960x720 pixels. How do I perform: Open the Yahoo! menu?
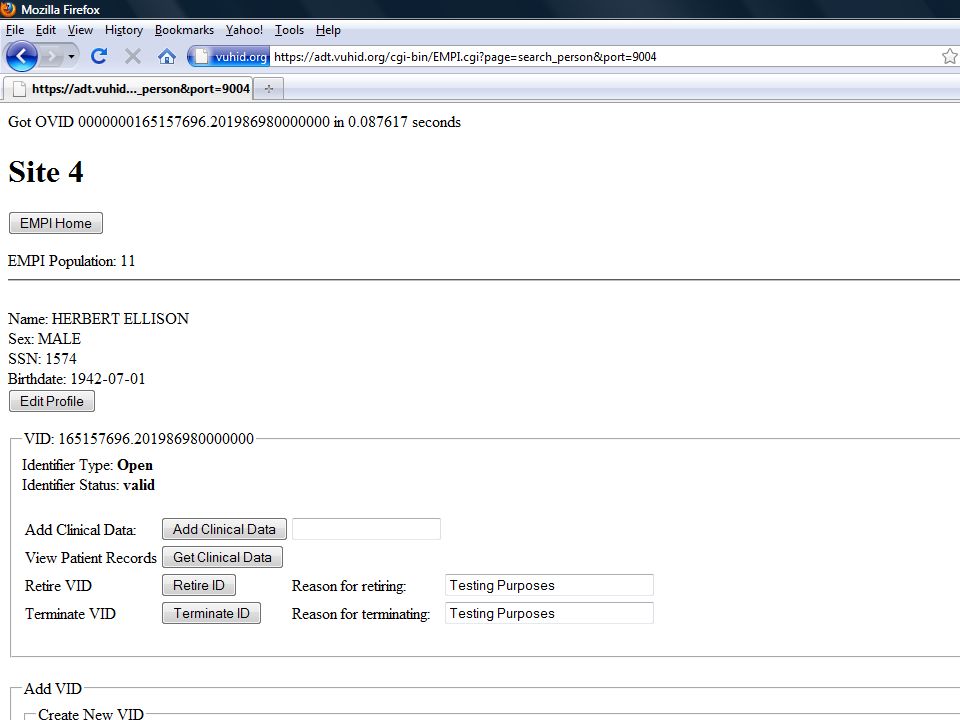coord(244,30)
